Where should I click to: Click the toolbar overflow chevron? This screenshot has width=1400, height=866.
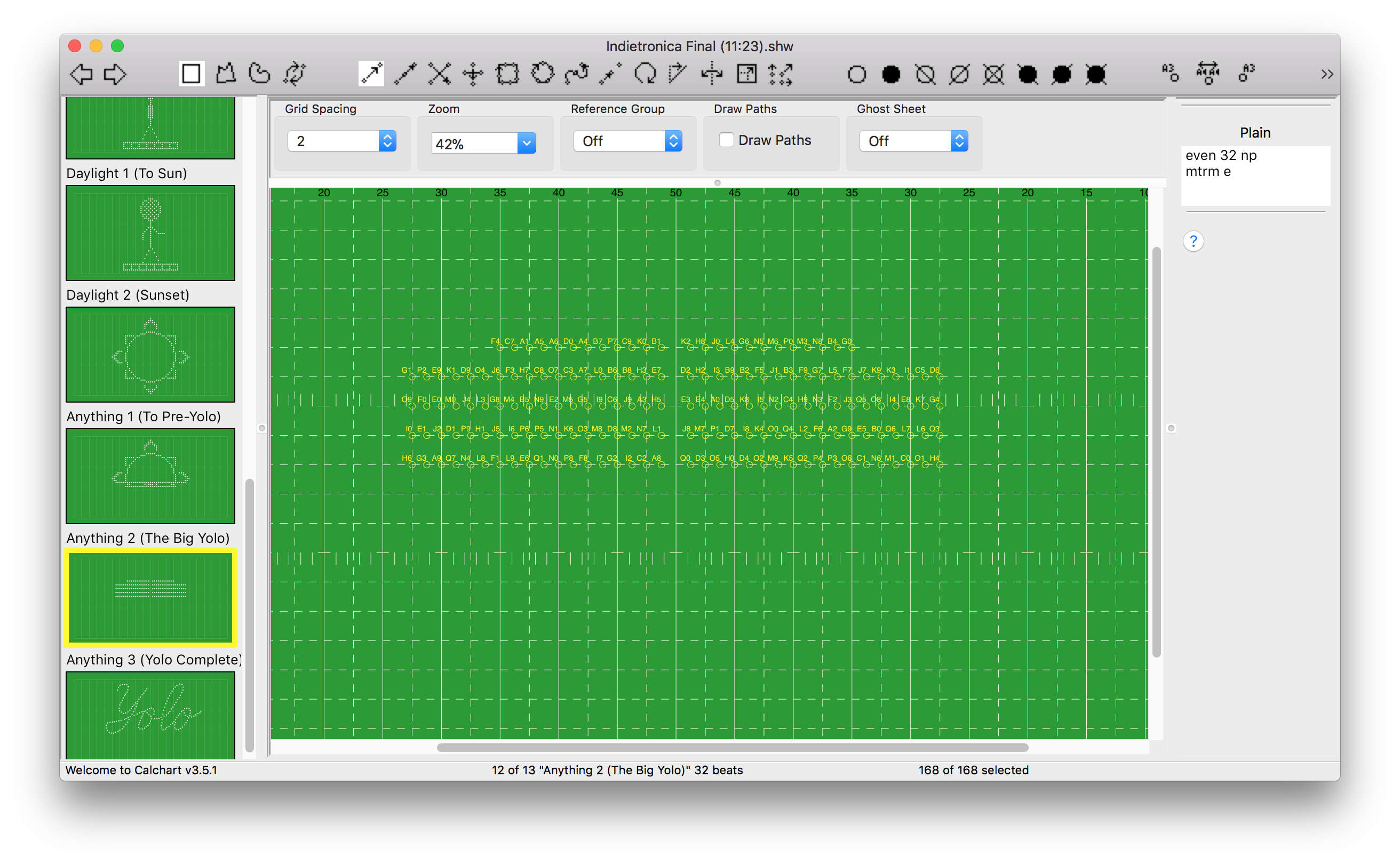[x=1327, y=74]
